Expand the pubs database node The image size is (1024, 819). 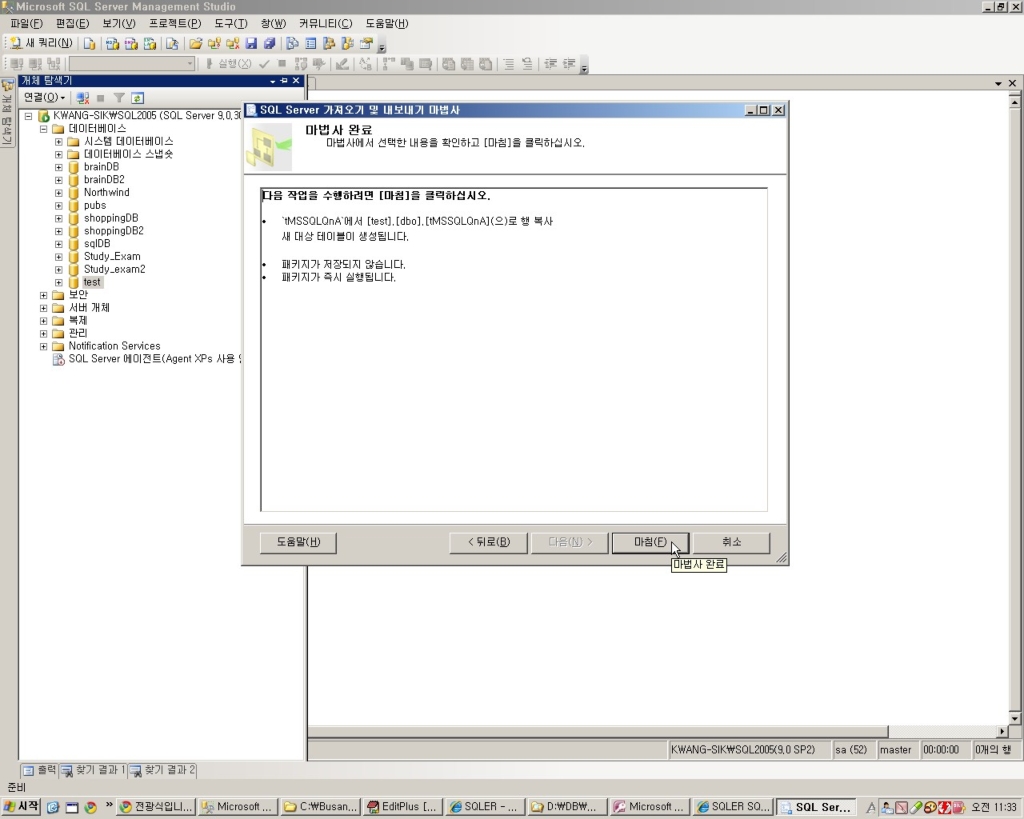coord(59,206)
